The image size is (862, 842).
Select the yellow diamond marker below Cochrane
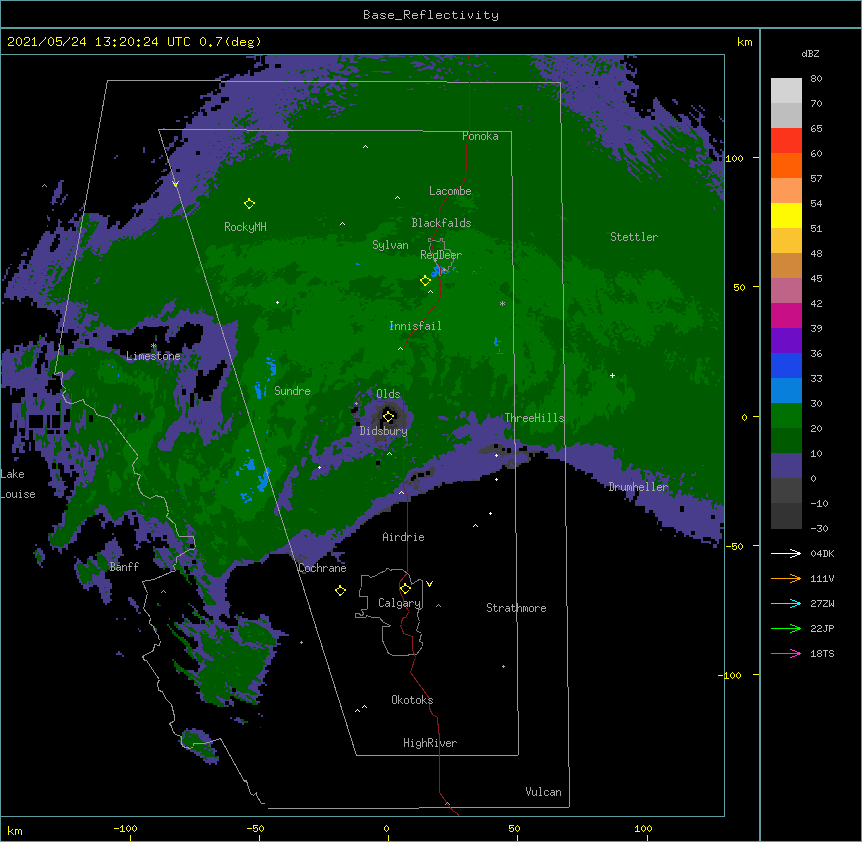pyautogui.click(x=340, y=591)
